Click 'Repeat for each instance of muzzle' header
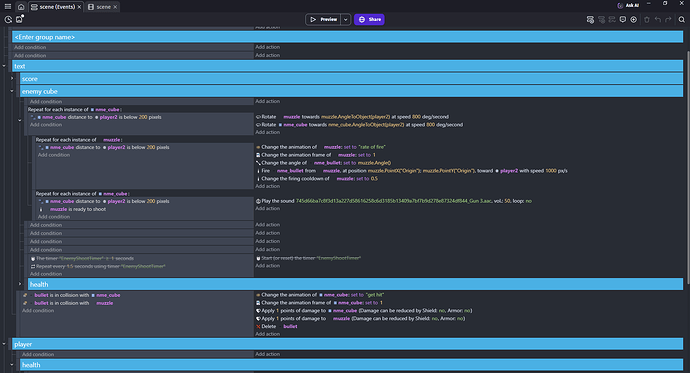The image size is (690, 373). click(79, 140)
